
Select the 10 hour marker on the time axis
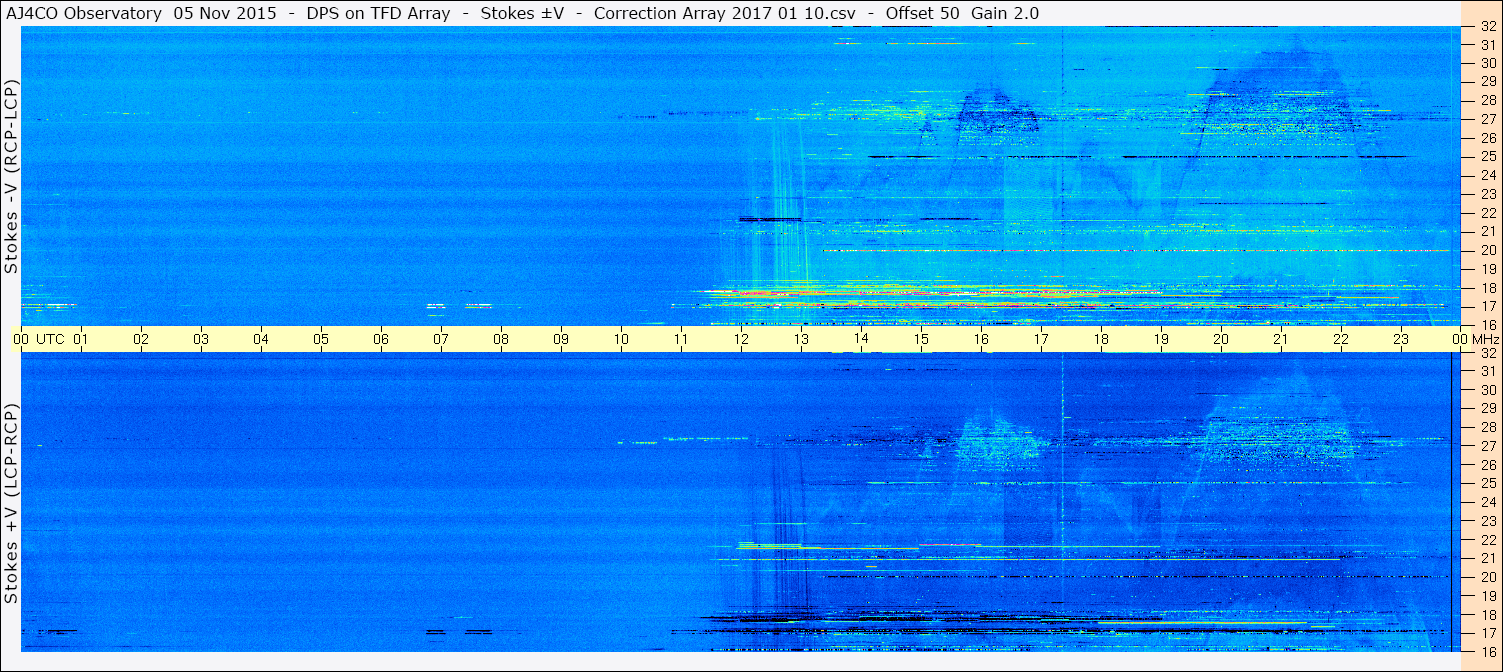tap(621, 339)
